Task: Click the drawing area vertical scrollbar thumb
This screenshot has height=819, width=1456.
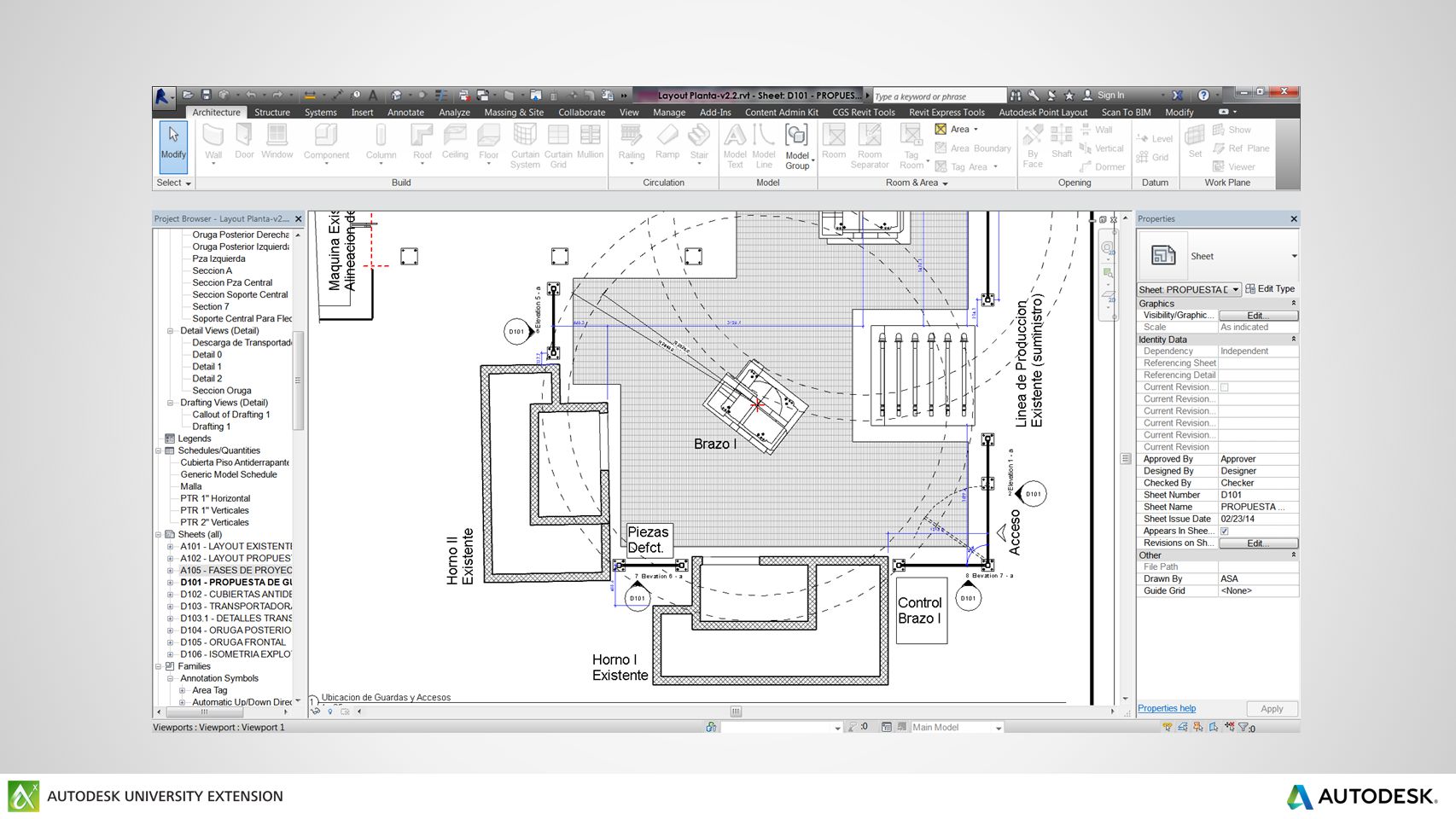Action: (1126, 458)
